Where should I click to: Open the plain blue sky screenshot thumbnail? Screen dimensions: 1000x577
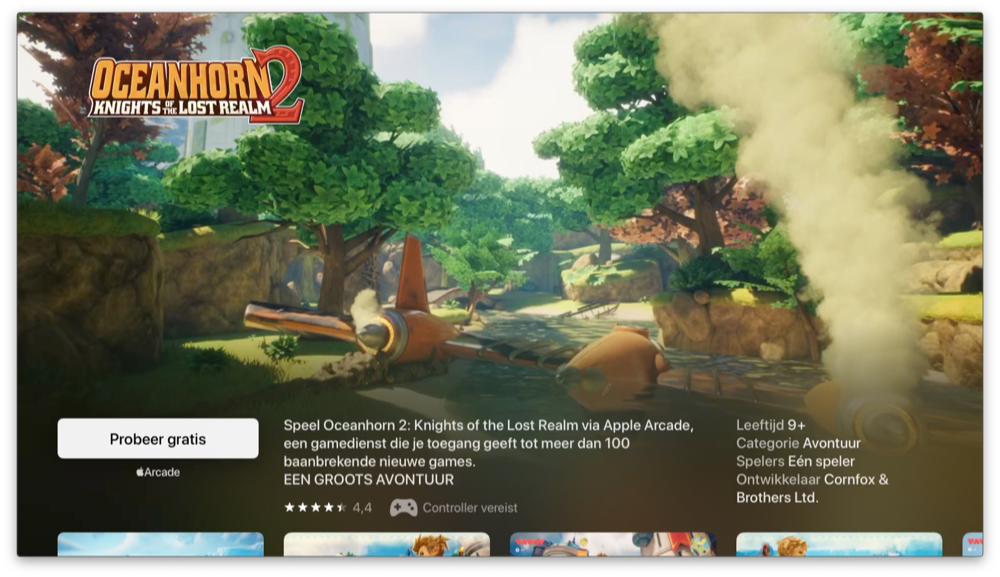coord(161,544)
